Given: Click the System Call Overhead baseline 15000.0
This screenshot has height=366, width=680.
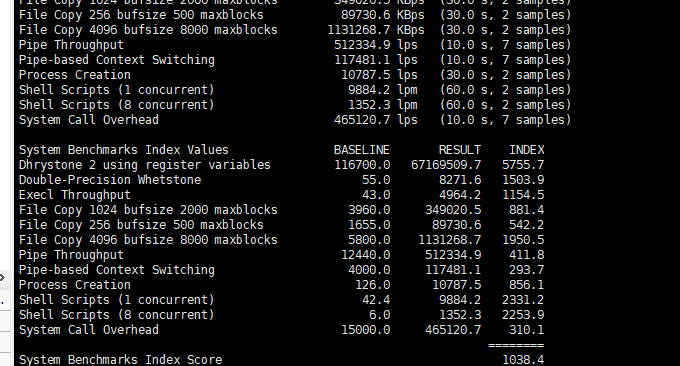Looking at the screenshot, I should point(365,330).
